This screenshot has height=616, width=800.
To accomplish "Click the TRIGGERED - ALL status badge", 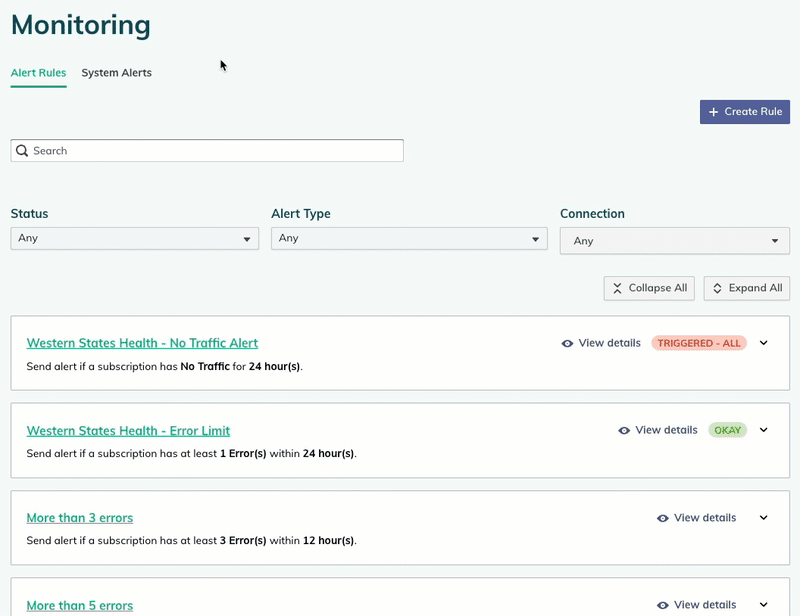I will pos(699,343).
